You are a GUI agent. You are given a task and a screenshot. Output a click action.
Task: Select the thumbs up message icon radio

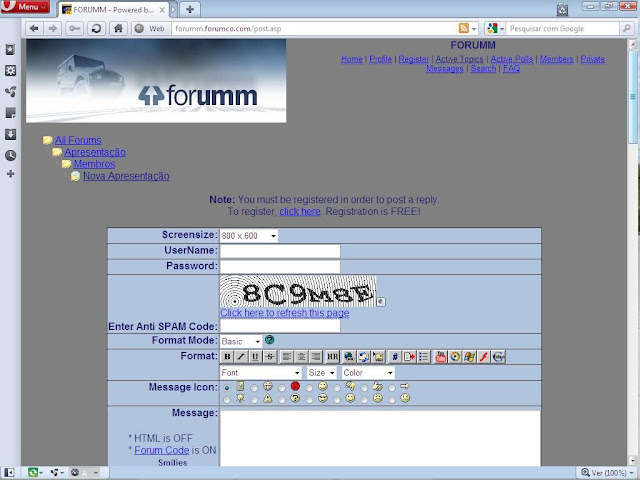pos(364,388)
